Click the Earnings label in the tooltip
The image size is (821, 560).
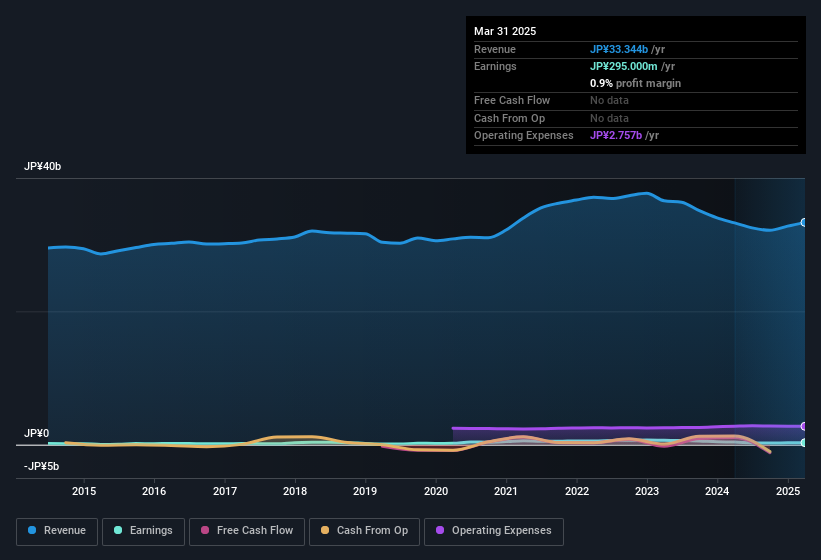pos(495,66)
